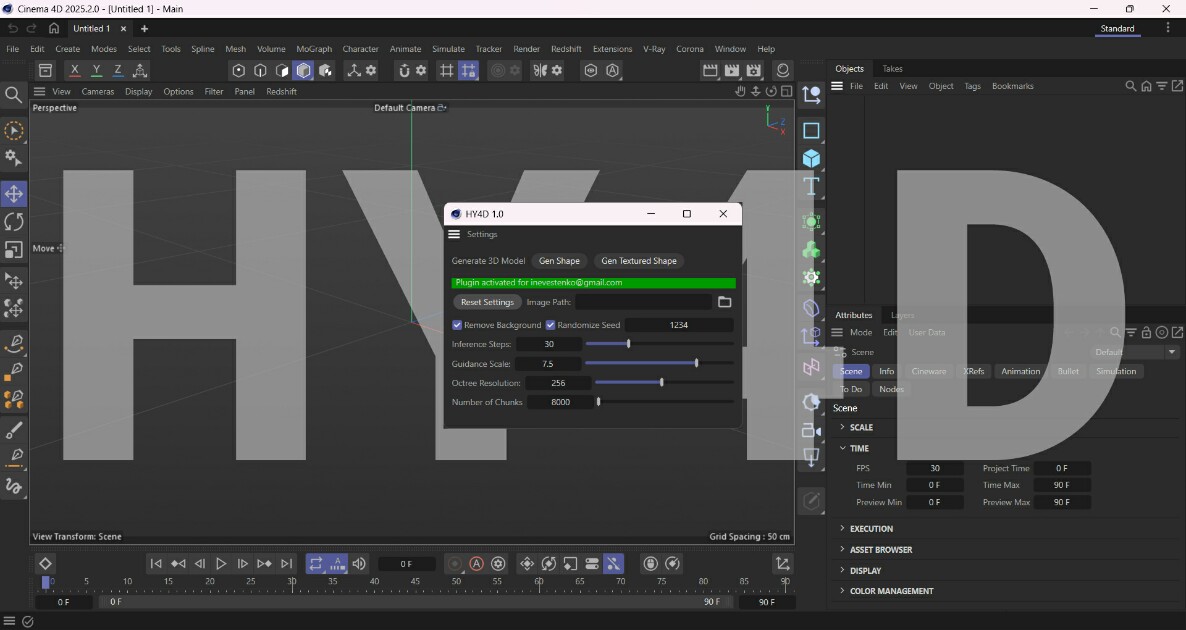The width and height of the screenshot is (1186, 630).
Task: Select the Move tool in left toolbar
Action: coord(14,194)
